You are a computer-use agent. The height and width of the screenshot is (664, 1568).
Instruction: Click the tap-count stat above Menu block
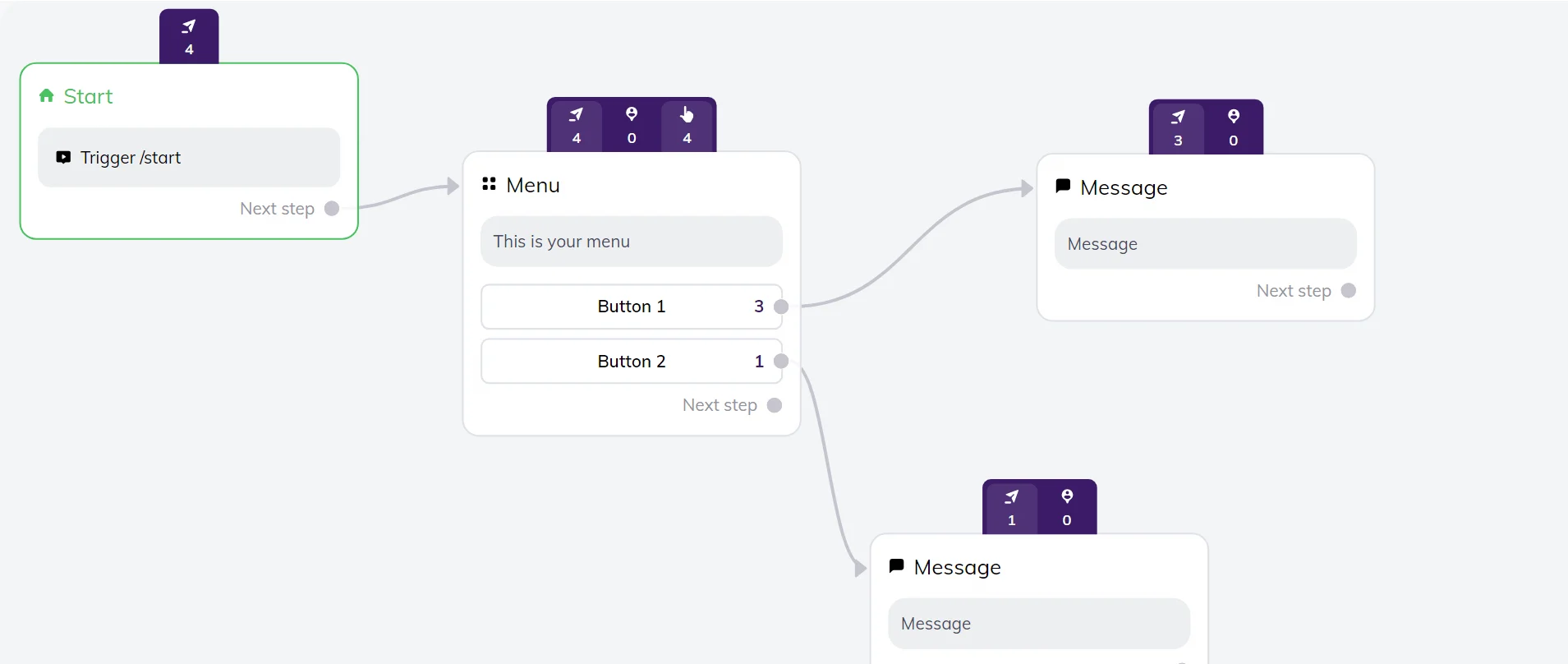pyautogui.click(x=687, y=125)
